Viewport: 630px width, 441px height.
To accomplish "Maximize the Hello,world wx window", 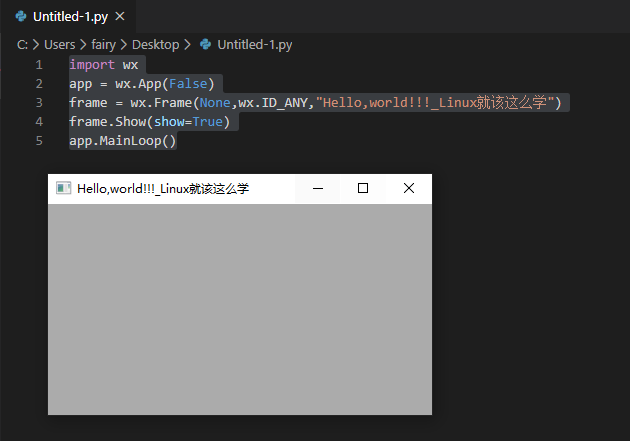I will point(363,188).
